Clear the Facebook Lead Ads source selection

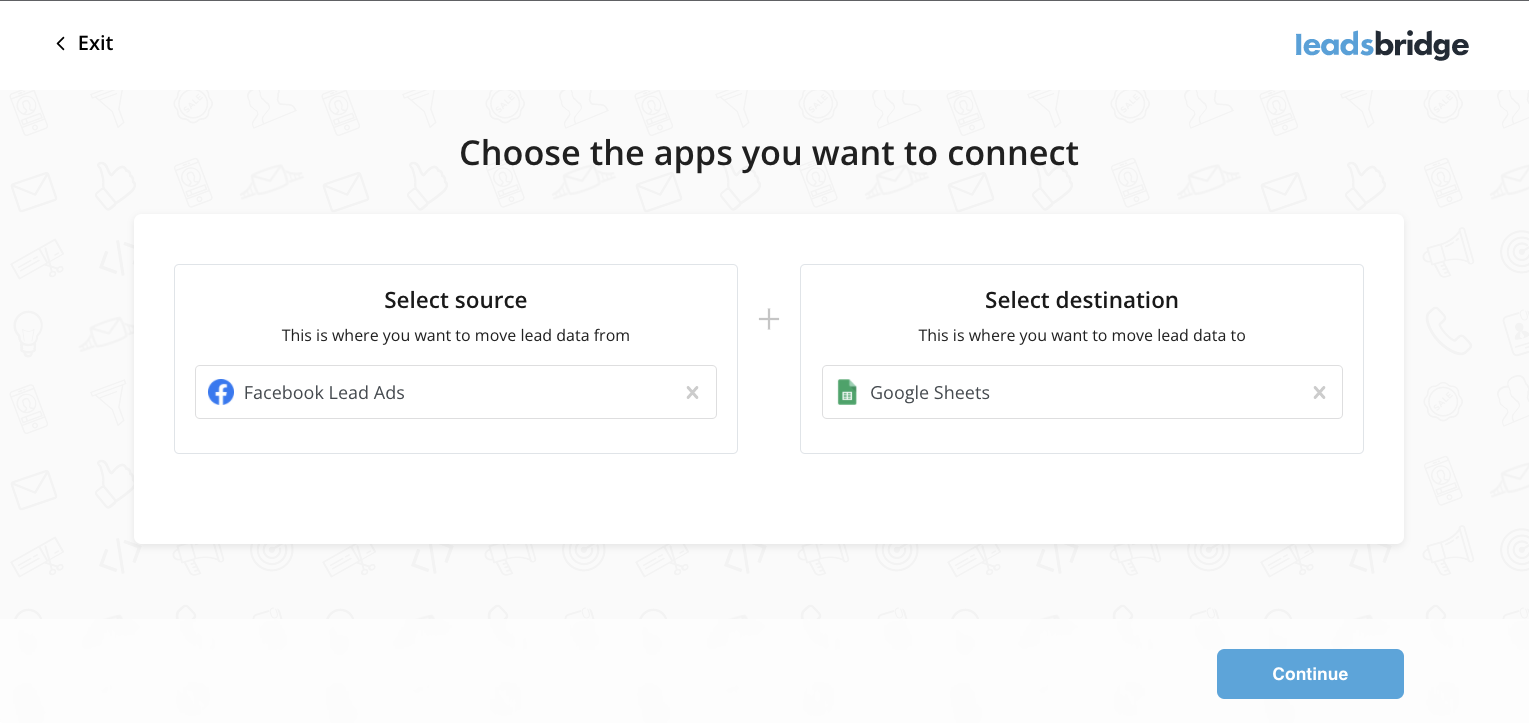(x=692, y=393)
